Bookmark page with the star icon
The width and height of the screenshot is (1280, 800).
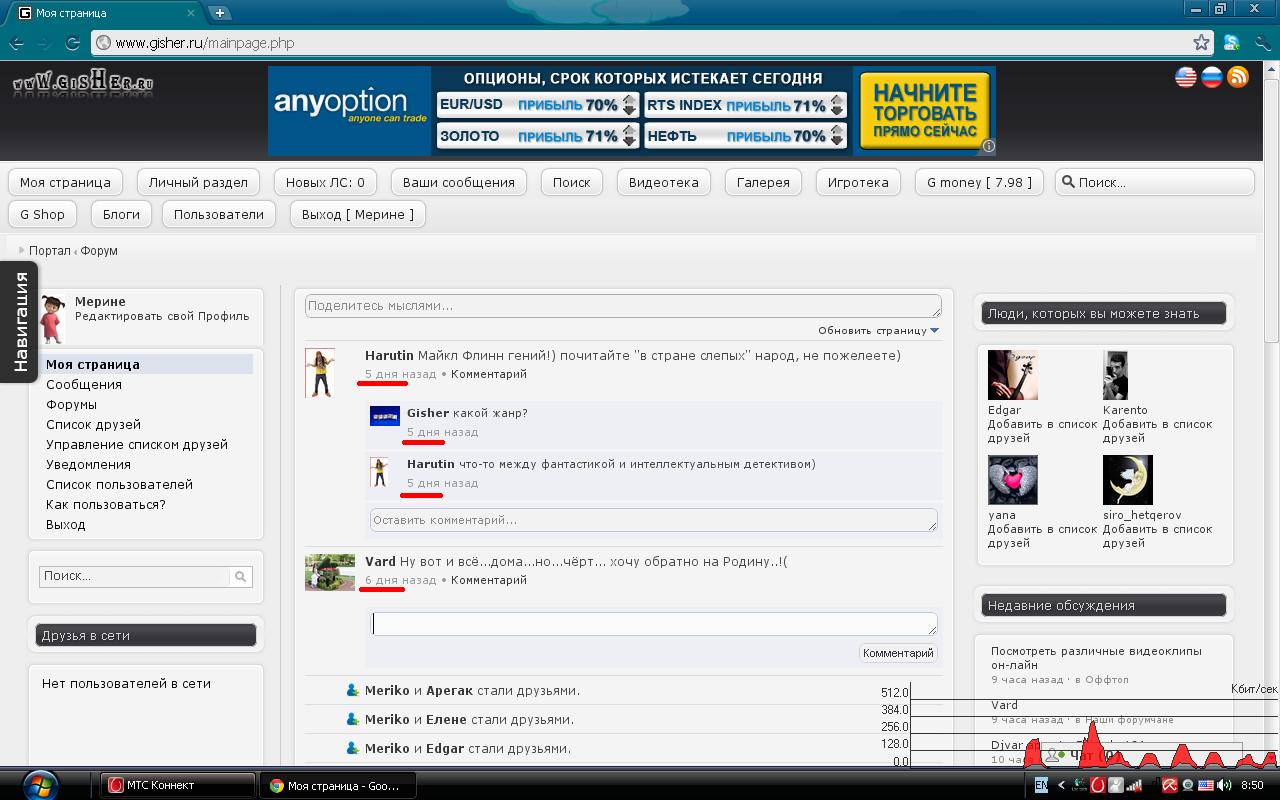pos(1201,43)
